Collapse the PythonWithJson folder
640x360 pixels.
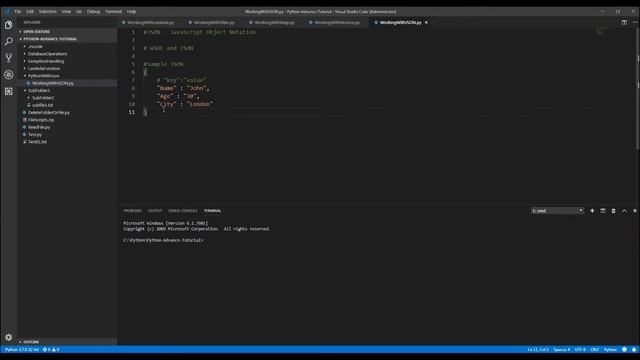(x=44, y=76)
